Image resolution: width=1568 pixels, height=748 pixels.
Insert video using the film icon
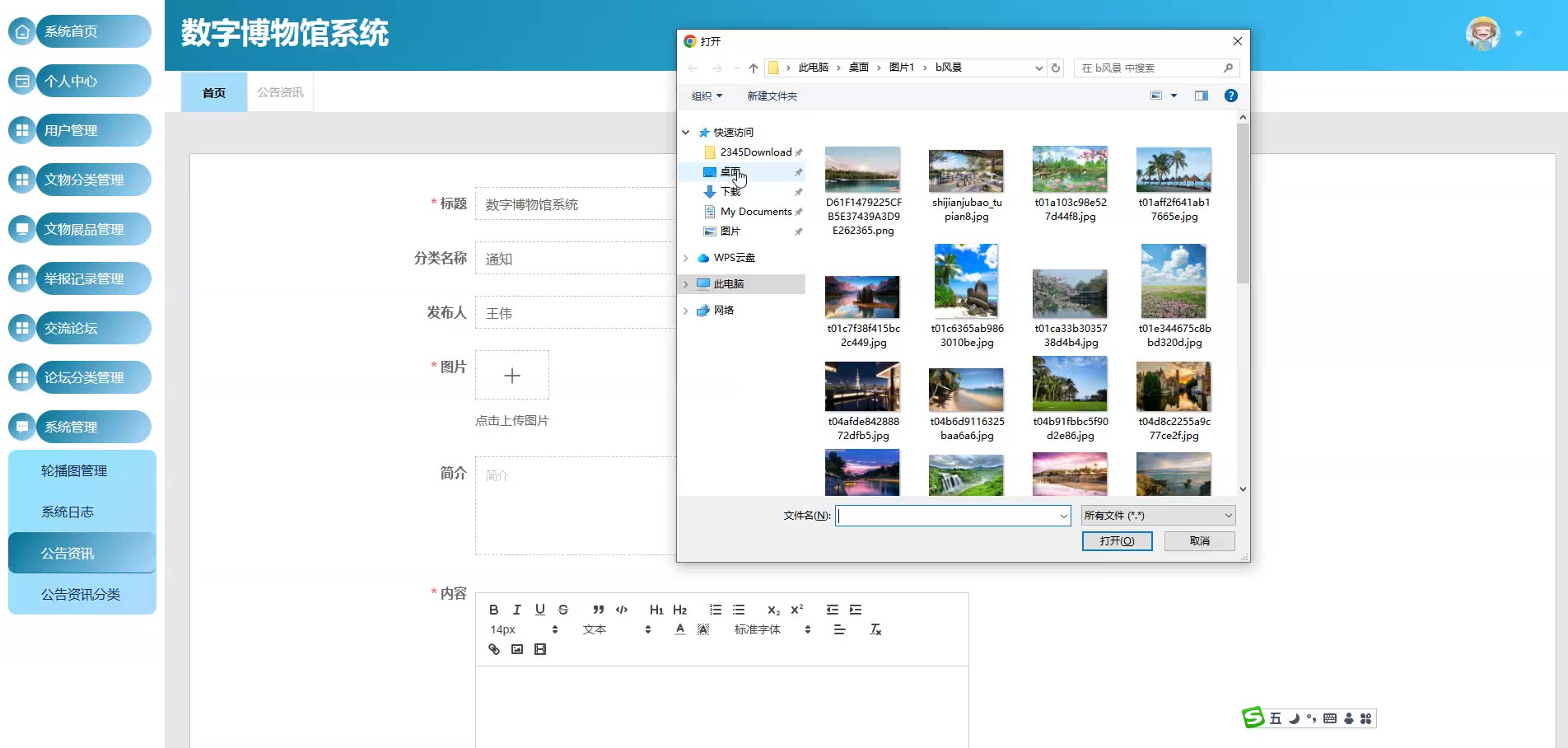pyautogui.click(x=540, y=649)
